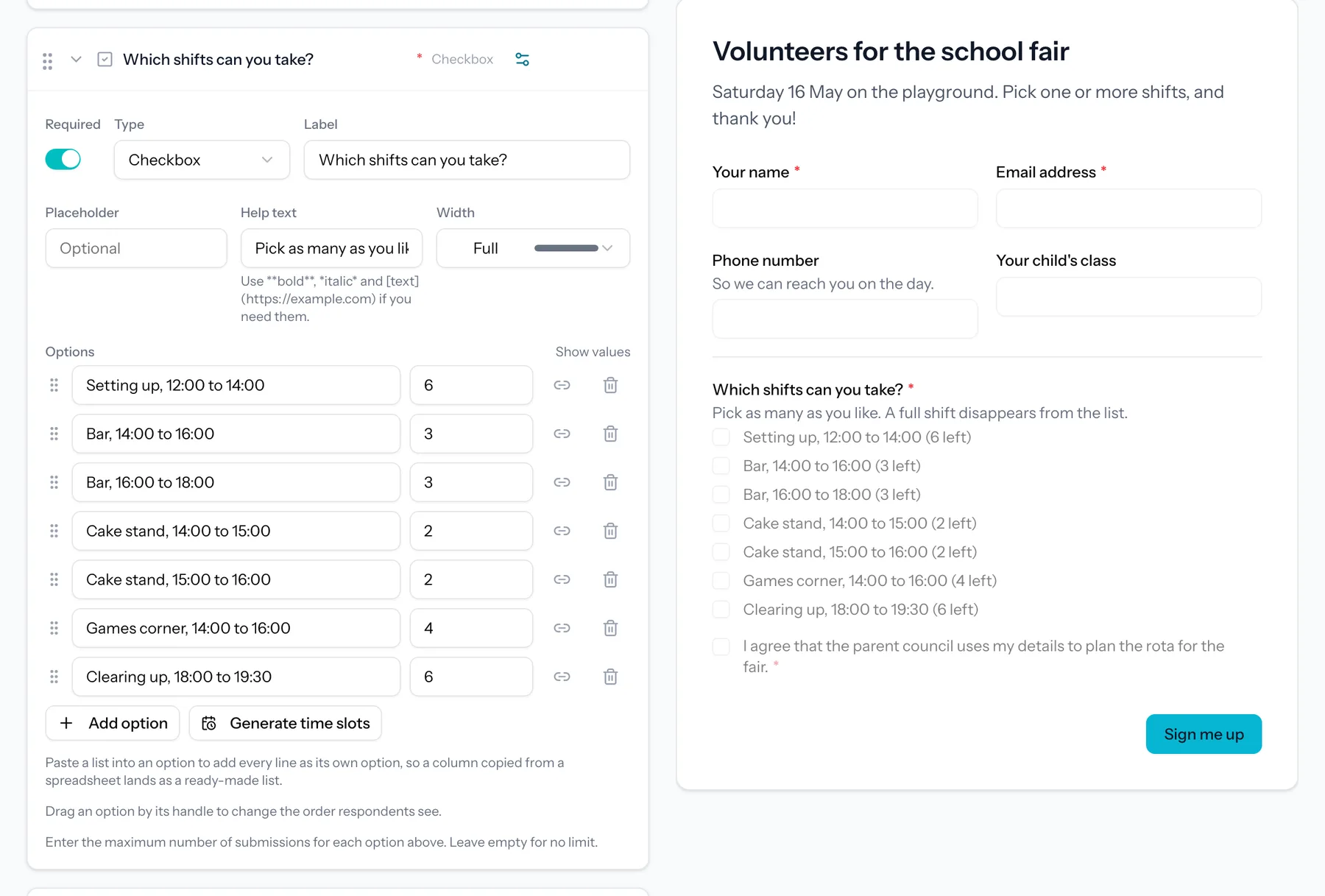Screen dimensions: 1325x896
Task: Click the 'Sign me up' button
Action: tap(1204, 734)
